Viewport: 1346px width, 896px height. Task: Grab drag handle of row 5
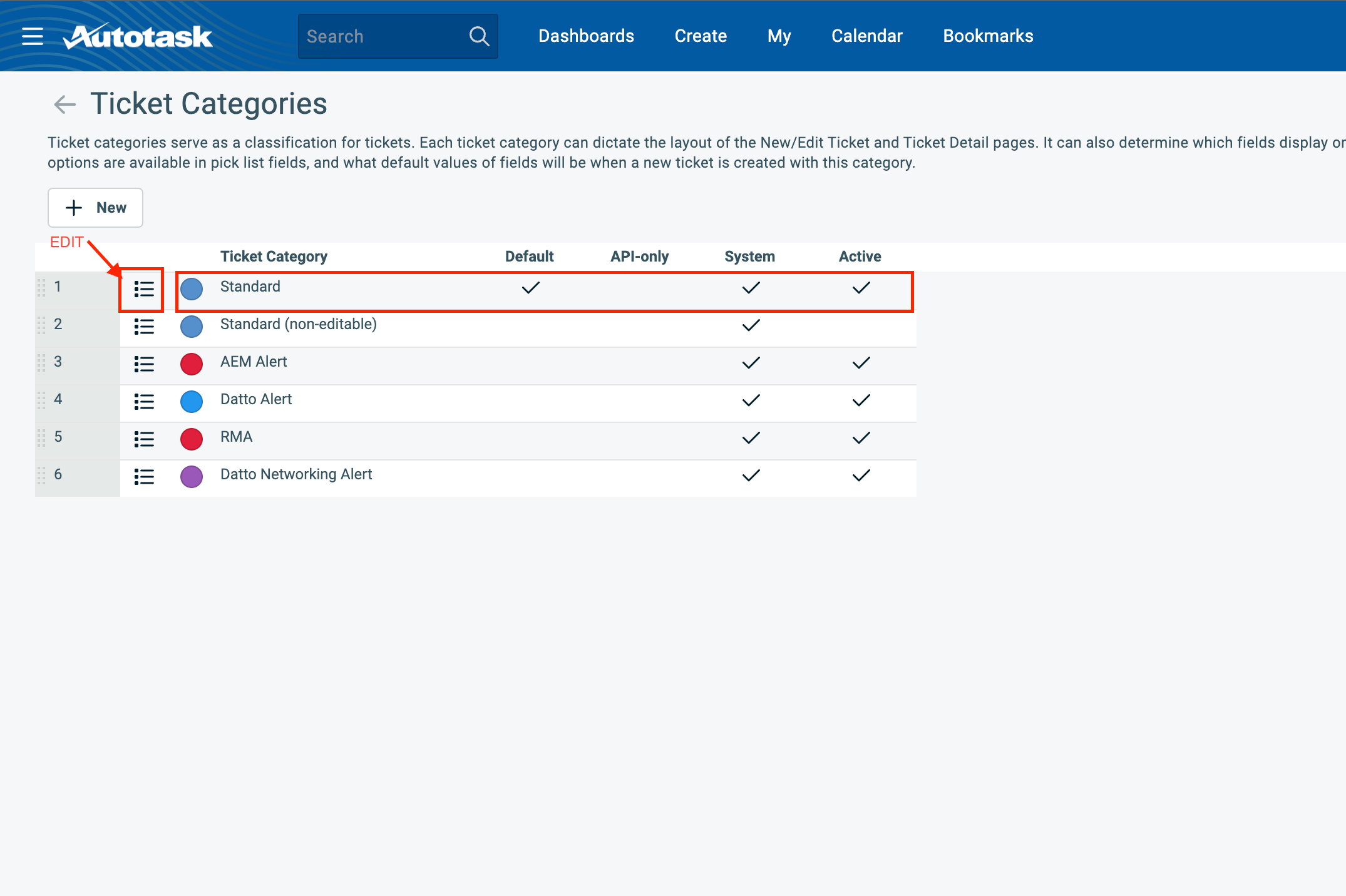click(x=41, y=438)
